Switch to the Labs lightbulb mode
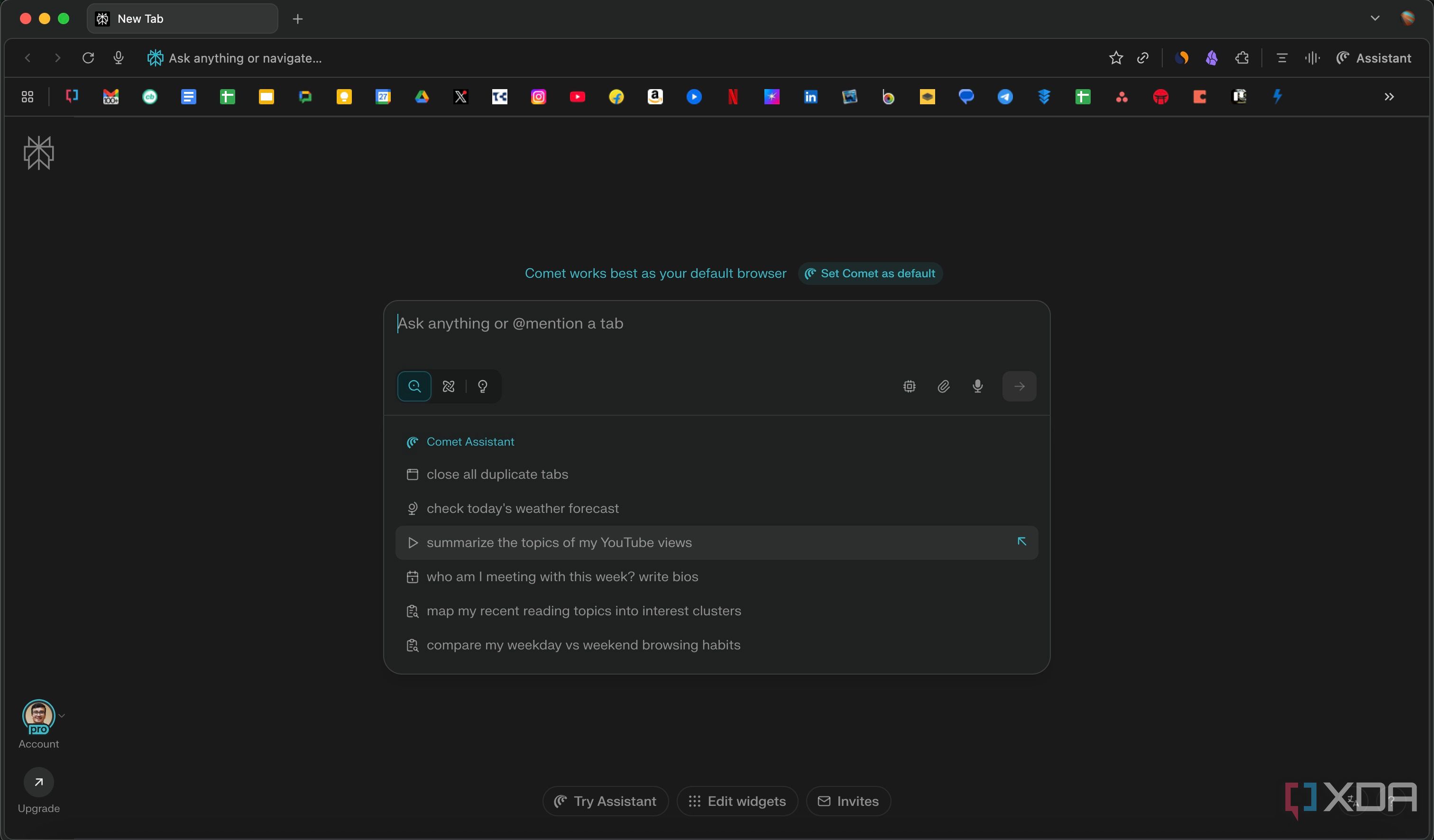 (x=483, y=386)
